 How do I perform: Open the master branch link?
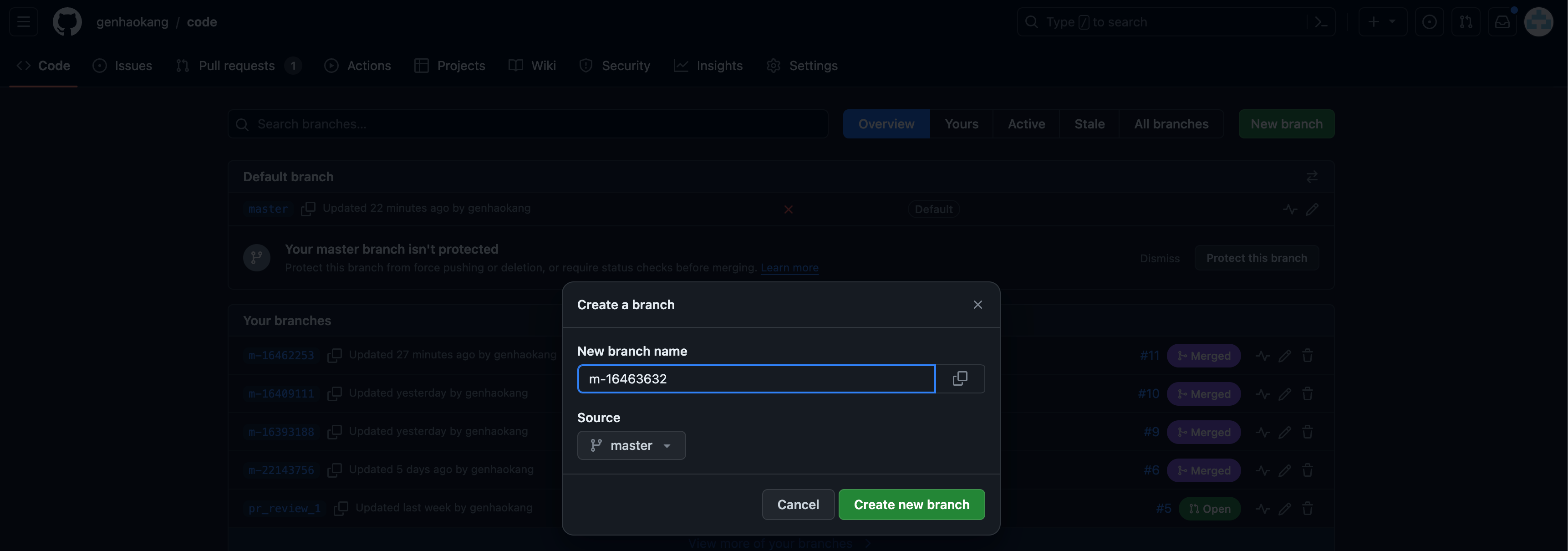268,209
